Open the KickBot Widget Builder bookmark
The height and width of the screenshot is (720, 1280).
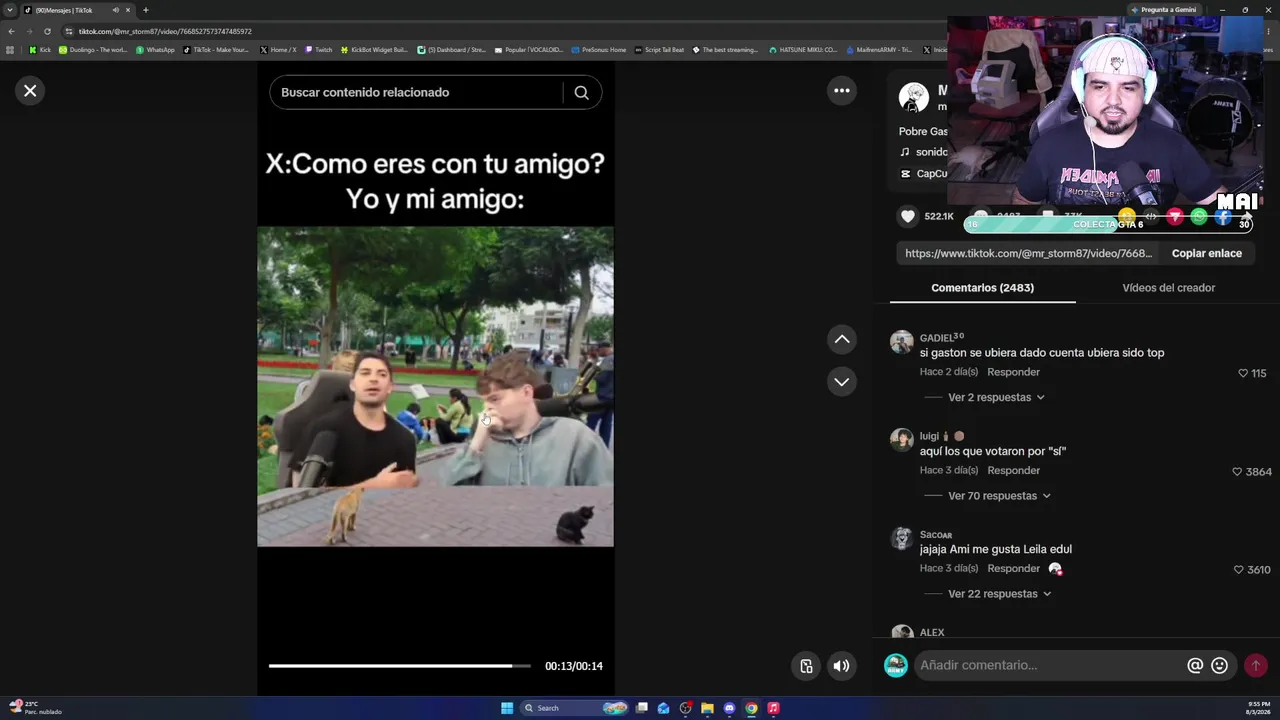[374, 50]
